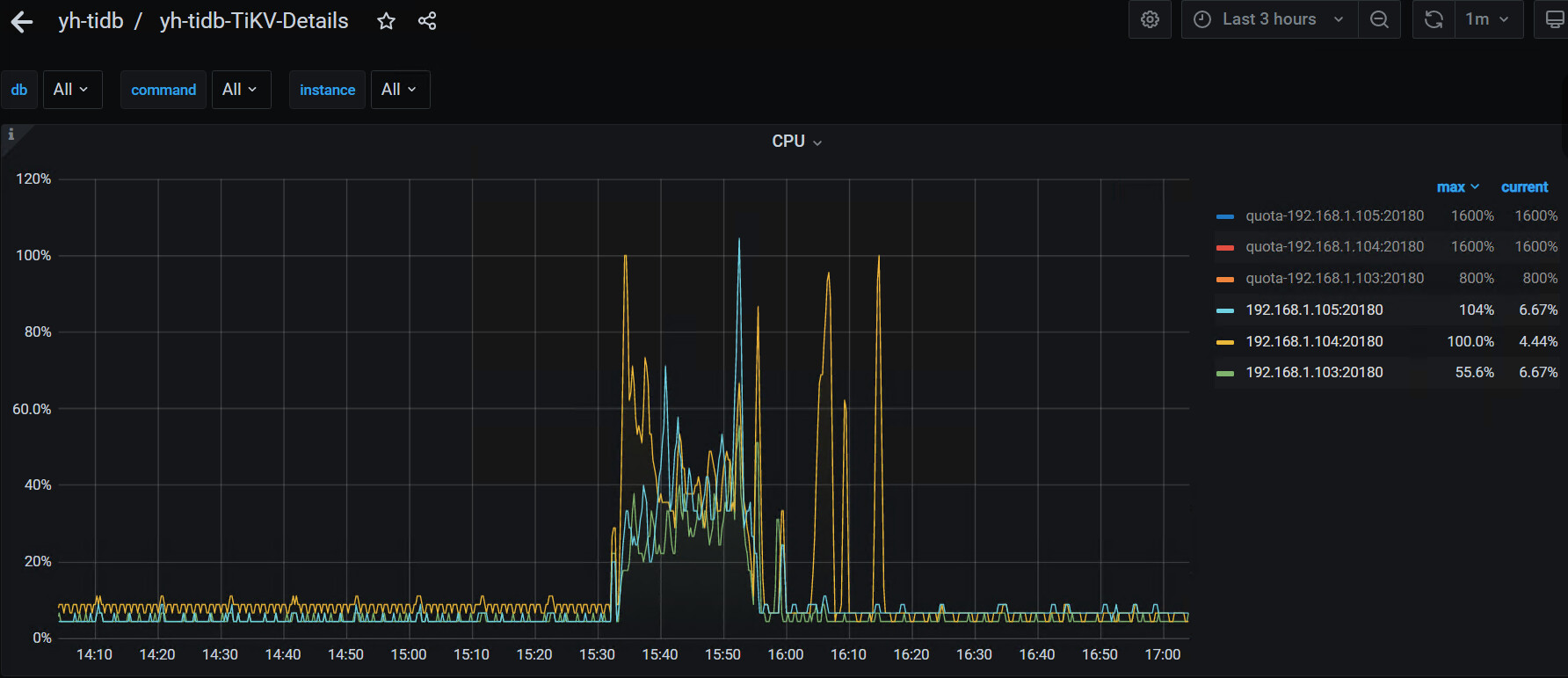The image size is (1568, 678).
Task: Toggle series 192.168.1.104:20180 in legend
Action: click(1314, 341)
